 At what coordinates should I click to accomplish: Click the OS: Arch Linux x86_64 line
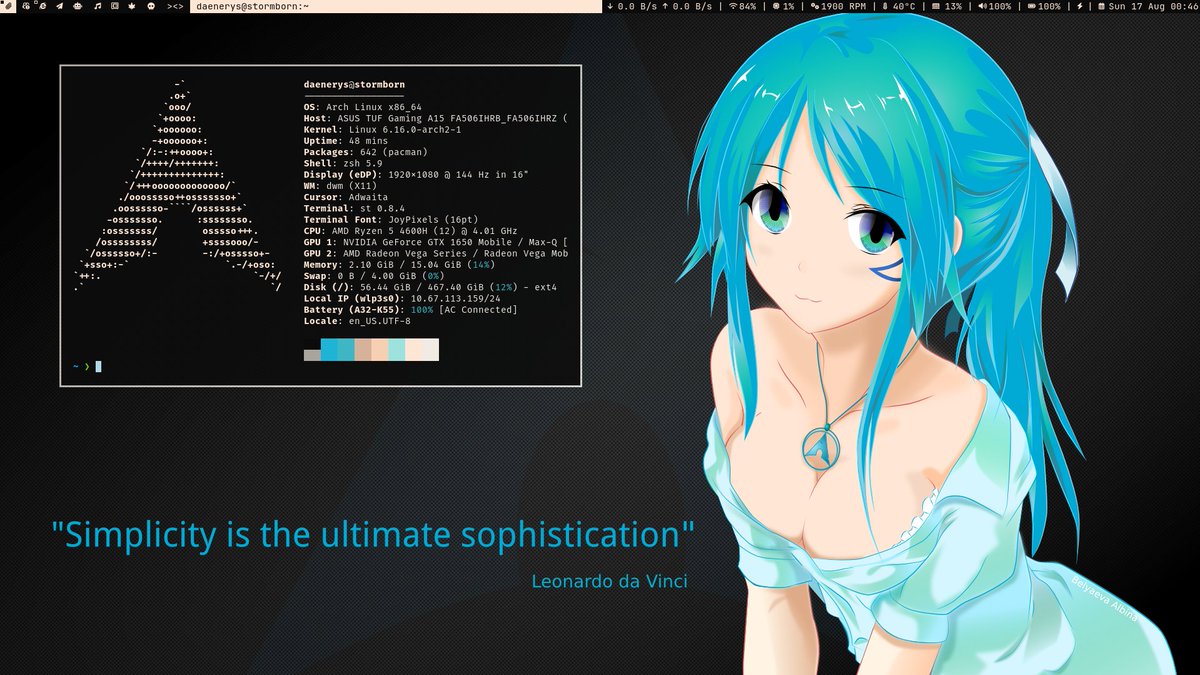tap(362, 107)
